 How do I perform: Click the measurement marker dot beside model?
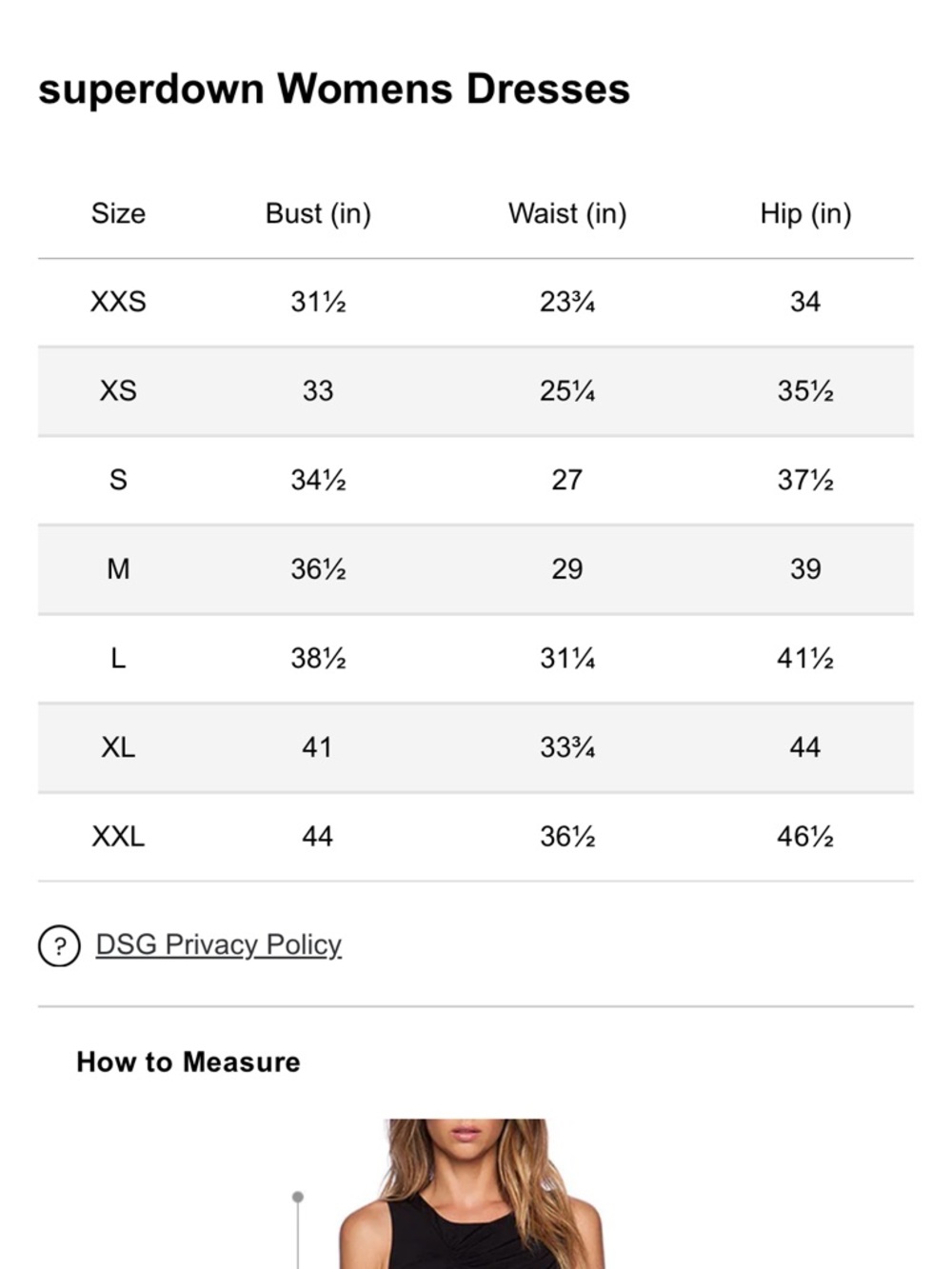coord(298,1197)
